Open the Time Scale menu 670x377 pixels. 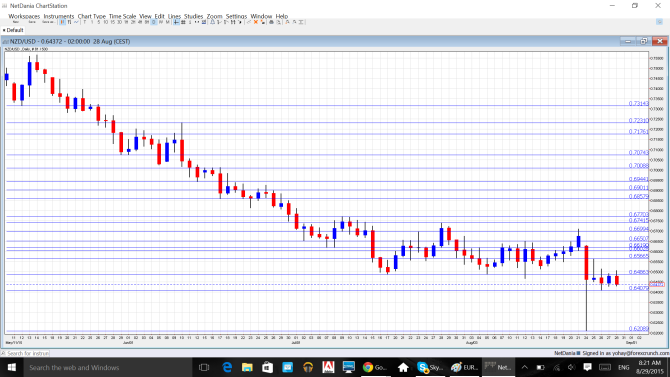tap(122, 16)
